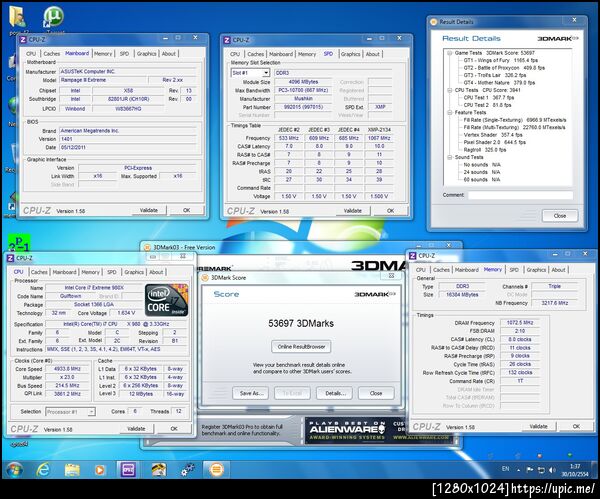
Task: Click the Intel Core i7 logo in CPU-Z
Action: (167, 300)
